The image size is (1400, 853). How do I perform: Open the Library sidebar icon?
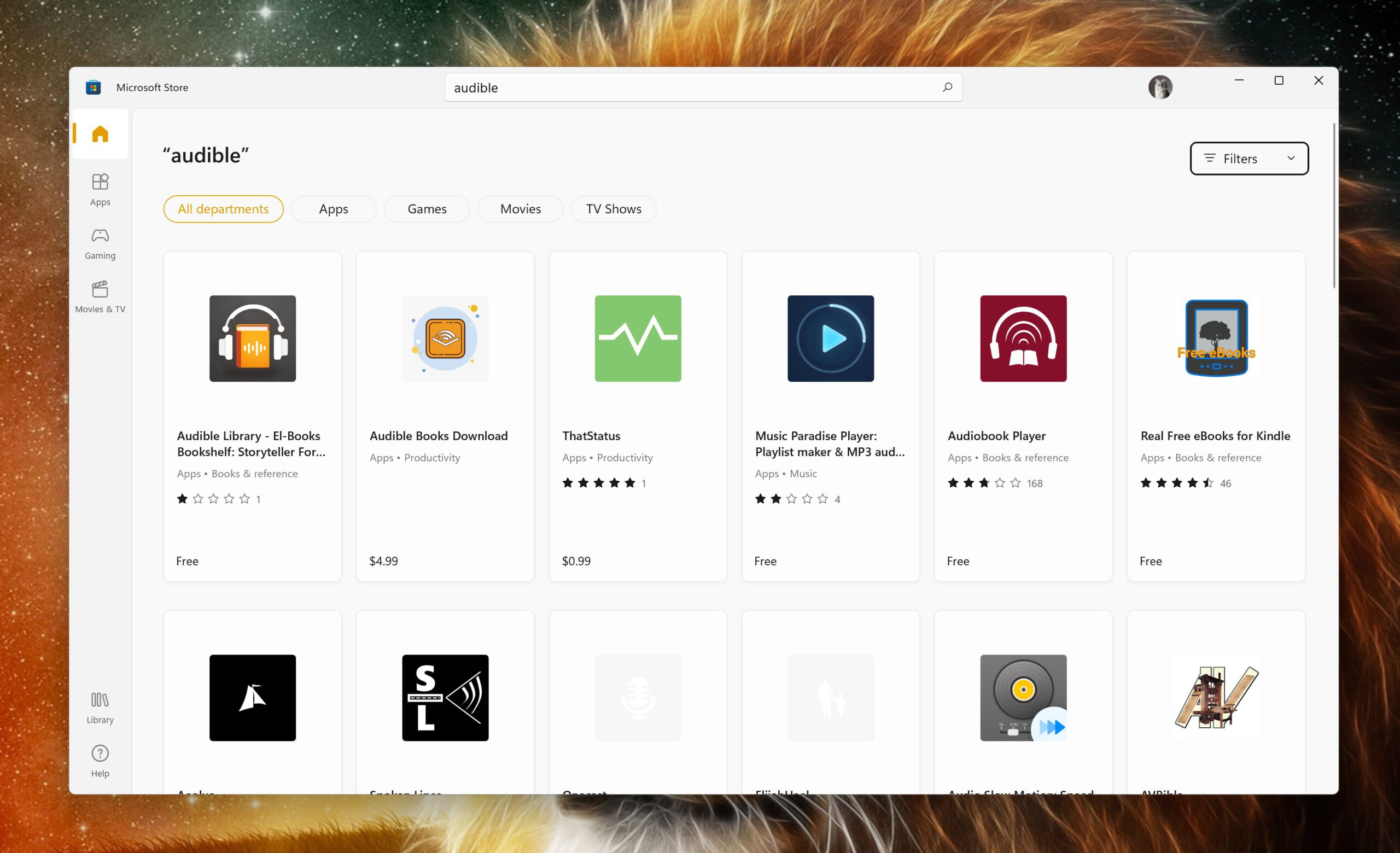point(100,708)
